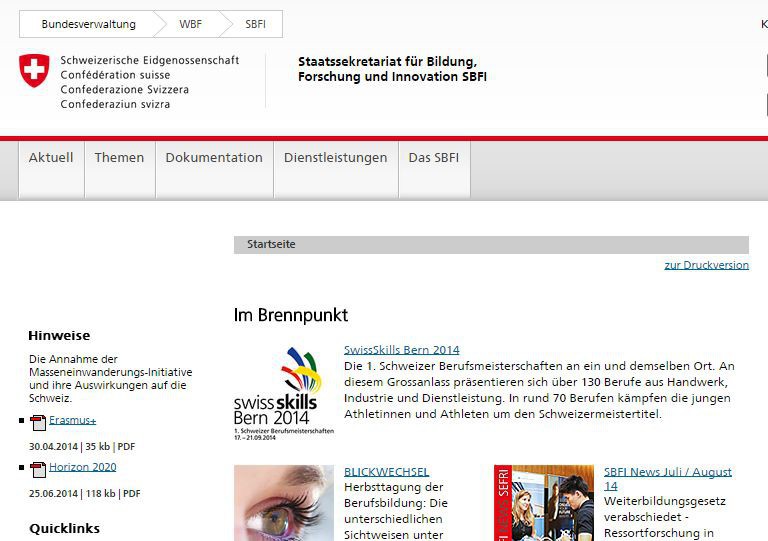Open the Dienstleistungen tab
The width and height of the screenshot is (768, 541).
tap(336, 169)
